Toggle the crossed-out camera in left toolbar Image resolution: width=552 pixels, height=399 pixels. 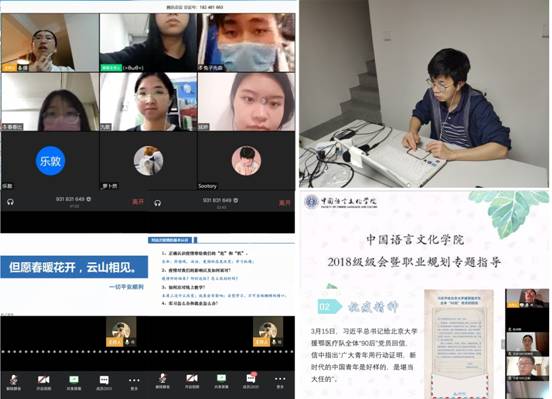(44, 380)
